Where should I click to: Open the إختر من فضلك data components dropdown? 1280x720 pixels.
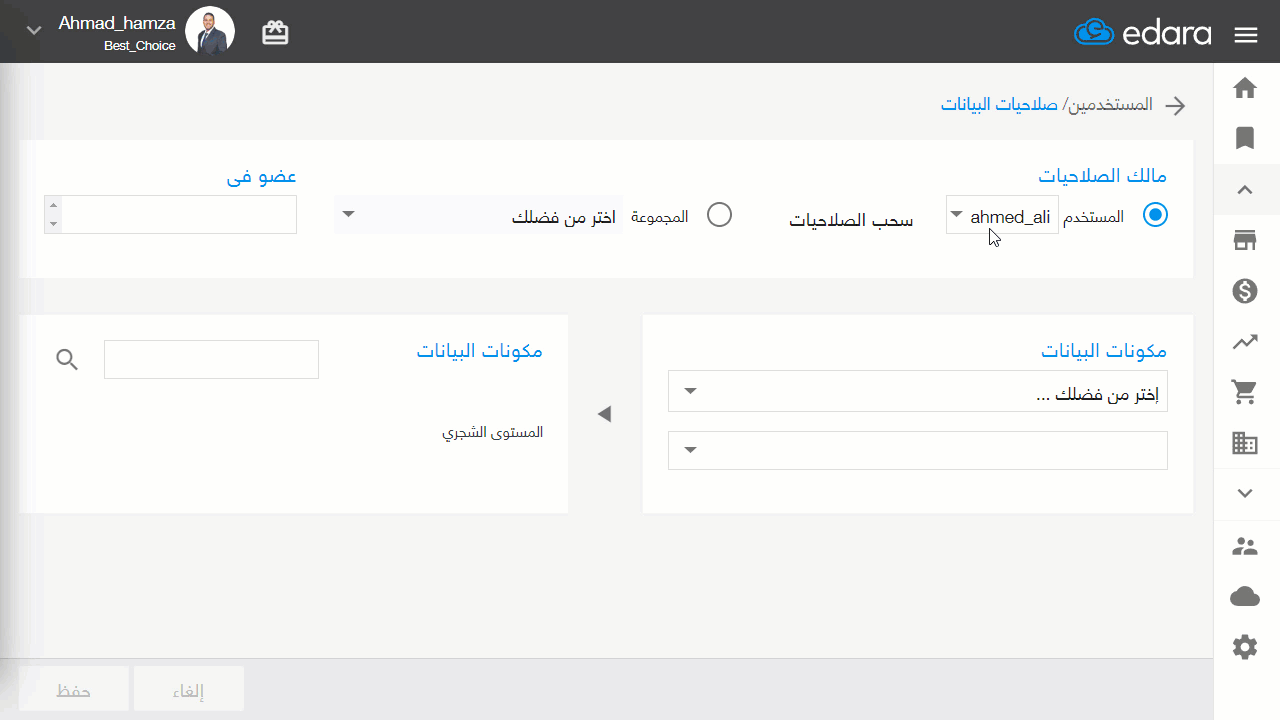pyautogui.click(x=918, y=391)
